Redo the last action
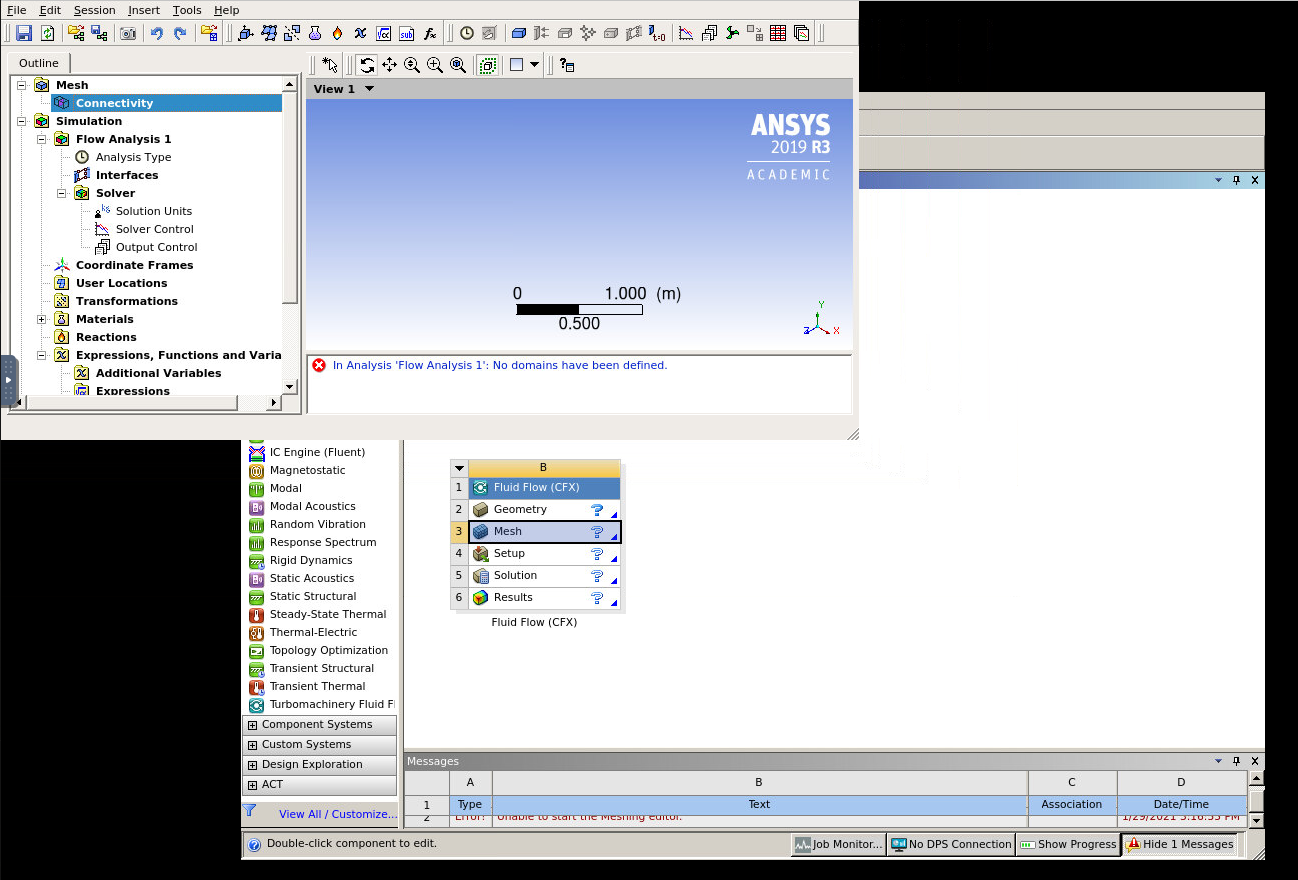This screenshot has height=880, width=1298. (180, 33)
